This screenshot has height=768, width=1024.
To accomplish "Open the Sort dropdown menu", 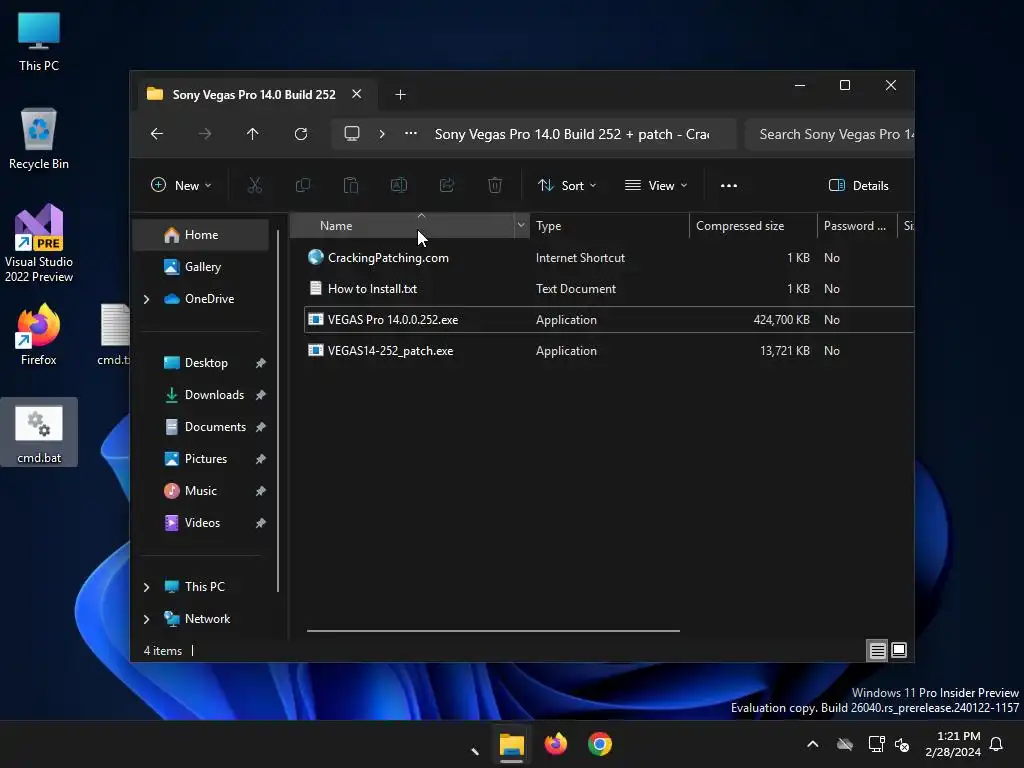I will [567, 185].
